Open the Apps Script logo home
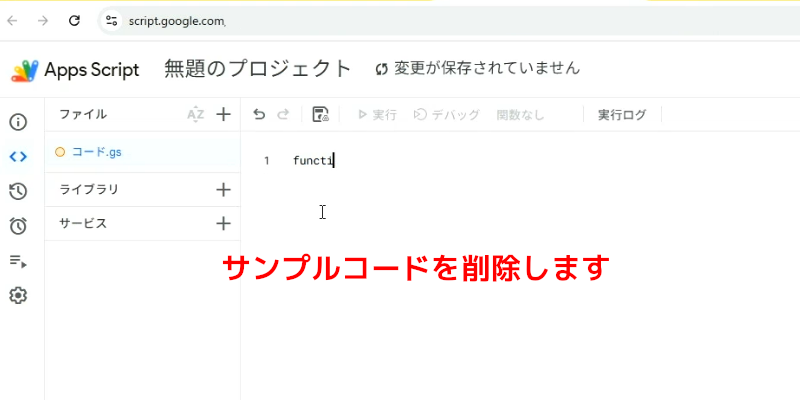Screen dimensions: 800x400 click(24, 70)
